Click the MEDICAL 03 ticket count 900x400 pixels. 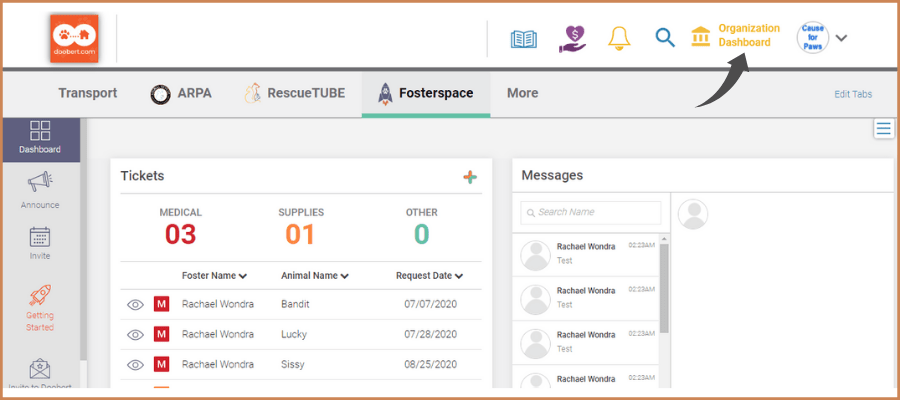click(181, 227)
